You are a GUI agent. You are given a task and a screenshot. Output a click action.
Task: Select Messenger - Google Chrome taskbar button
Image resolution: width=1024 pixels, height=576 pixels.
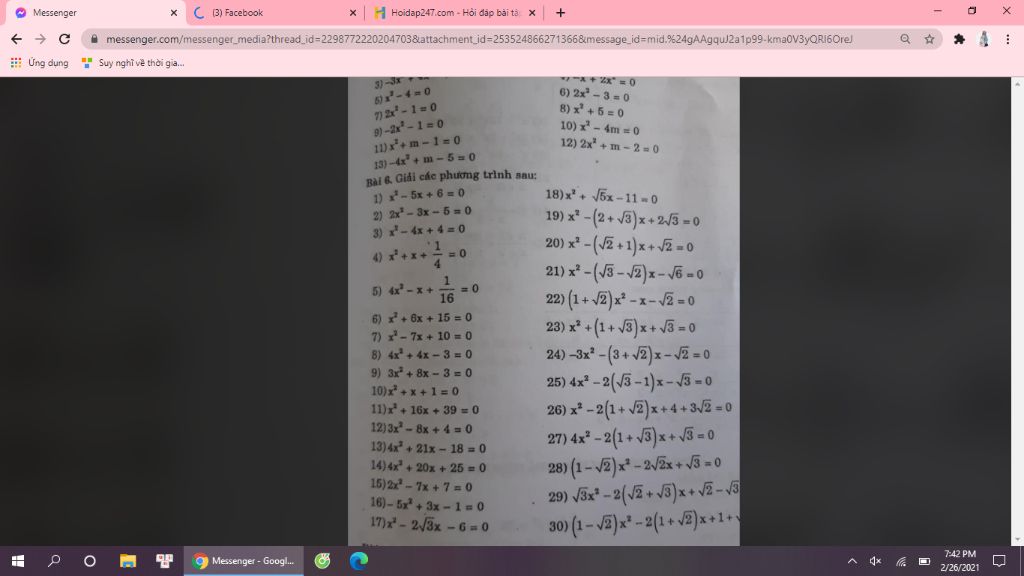coord(244,561)
